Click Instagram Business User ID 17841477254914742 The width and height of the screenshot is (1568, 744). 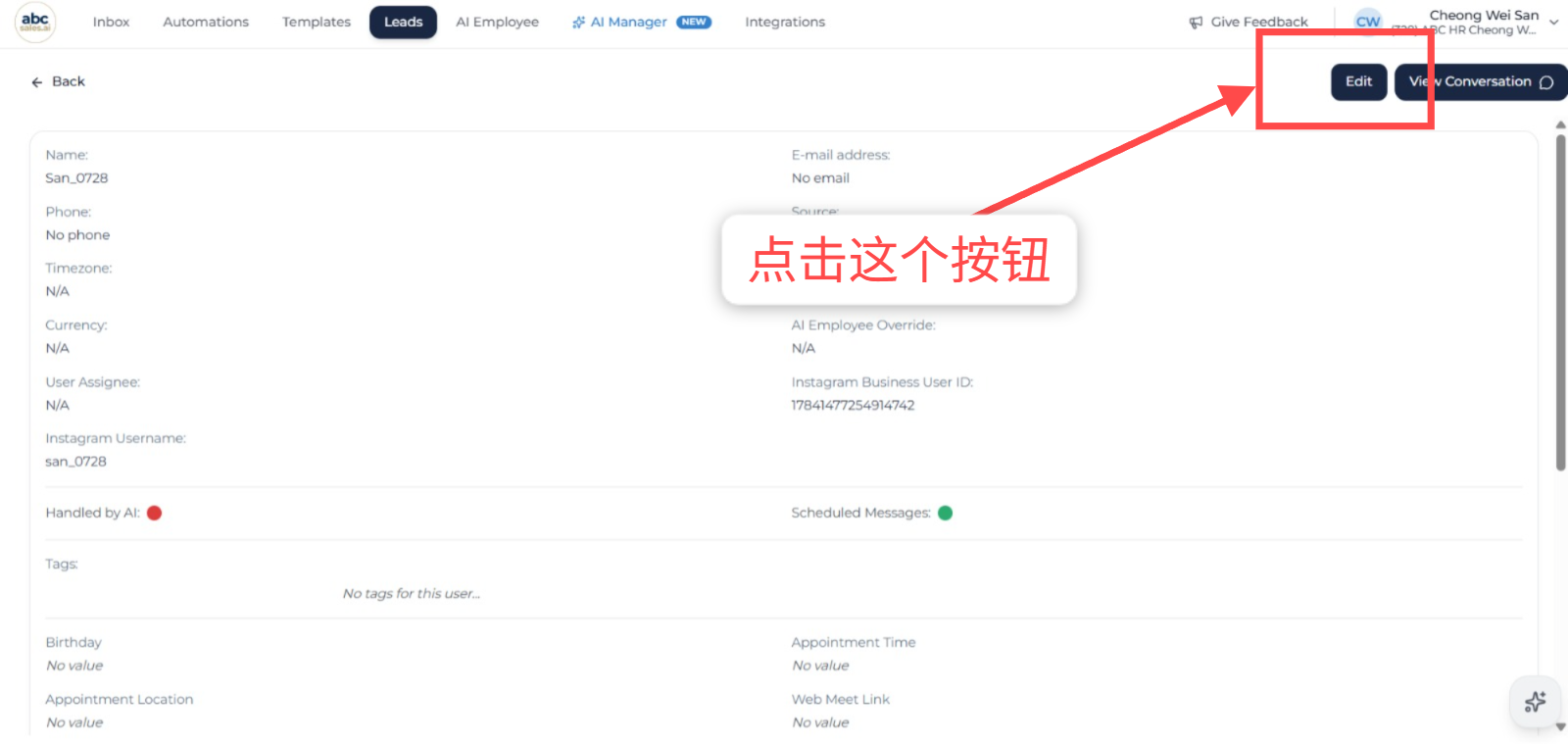(x=853, y=405)
